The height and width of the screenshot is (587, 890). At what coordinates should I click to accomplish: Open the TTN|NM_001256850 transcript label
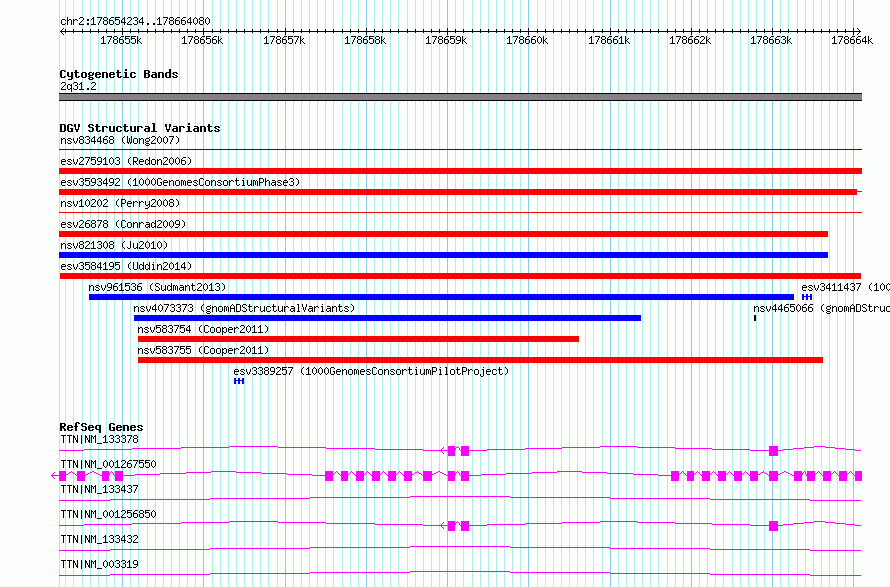coord(108,514)
